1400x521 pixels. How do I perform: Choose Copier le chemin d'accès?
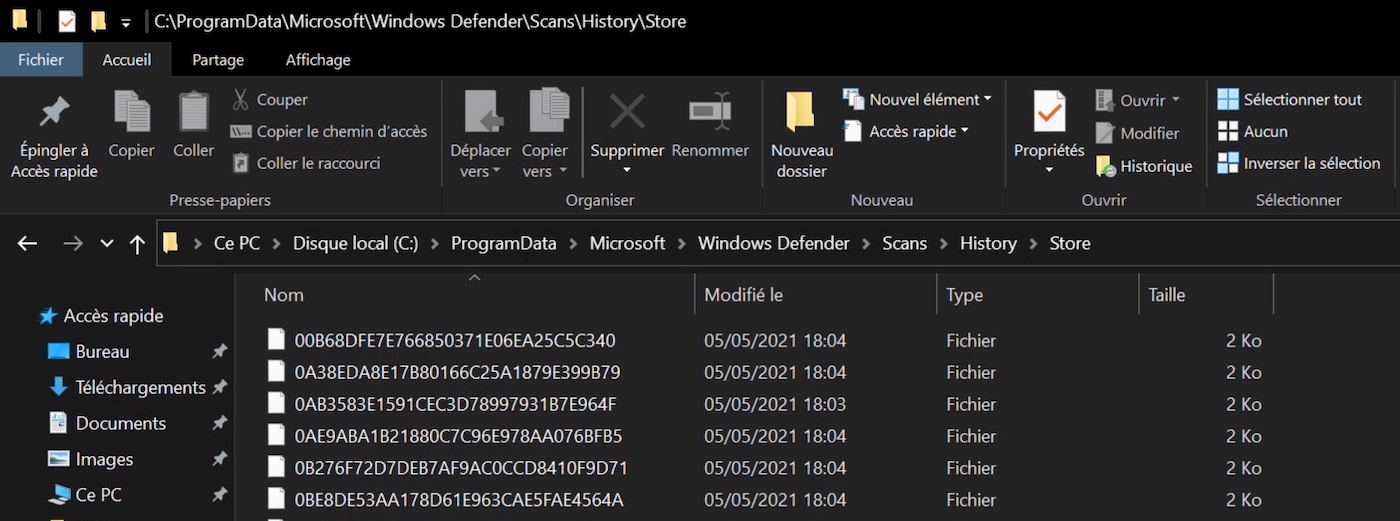pyautogui.click(x=328, y=131)
